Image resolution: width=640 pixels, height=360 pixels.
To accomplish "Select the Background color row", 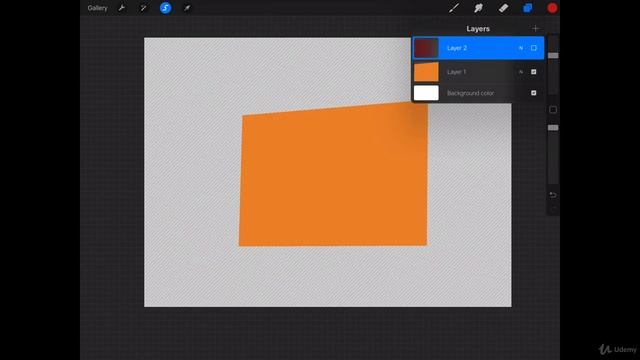I will pyautogui.click(x=478, y=93).
